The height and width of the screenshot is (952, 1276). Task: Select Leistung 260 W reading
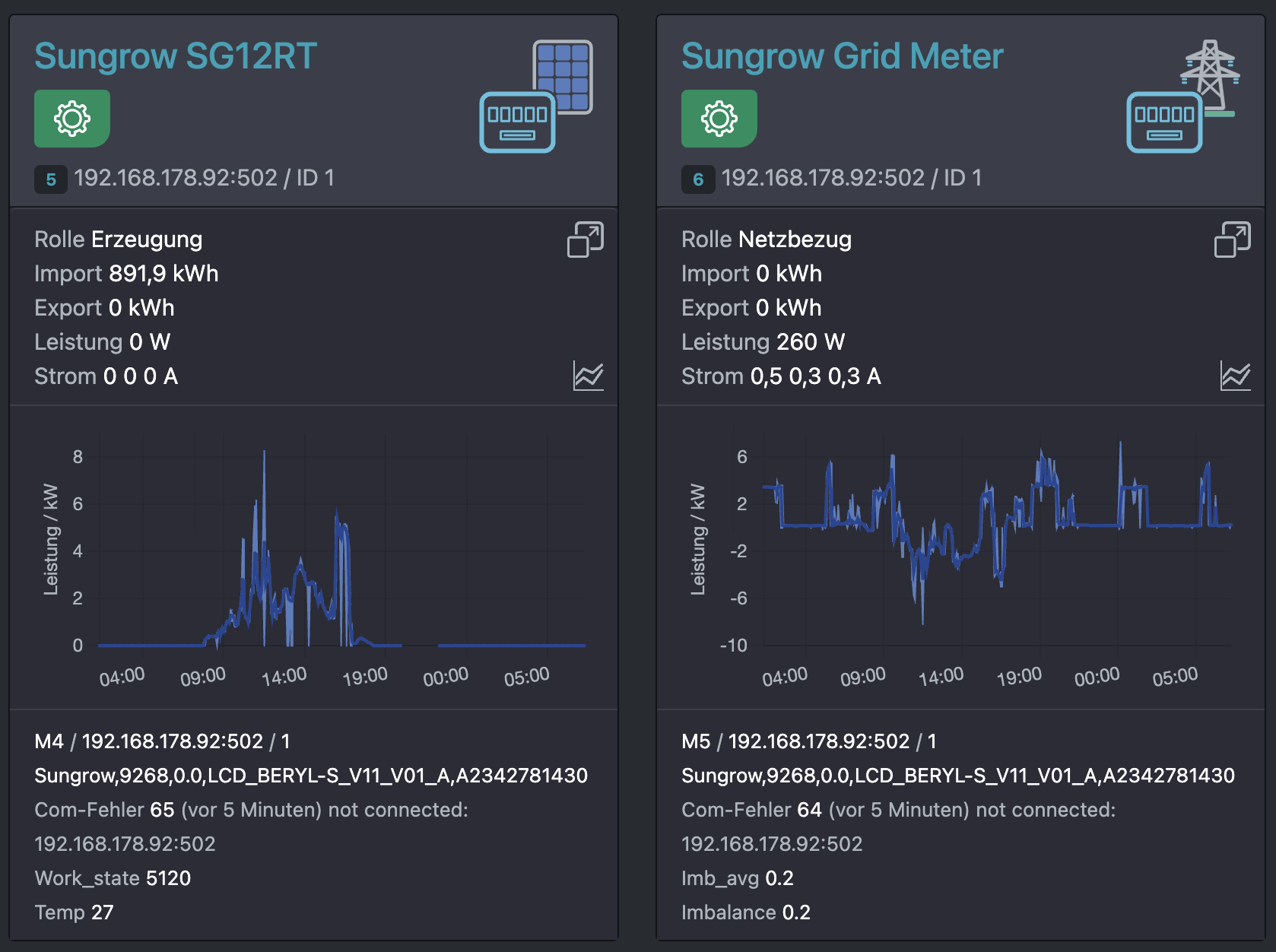(x=763, y=342)
